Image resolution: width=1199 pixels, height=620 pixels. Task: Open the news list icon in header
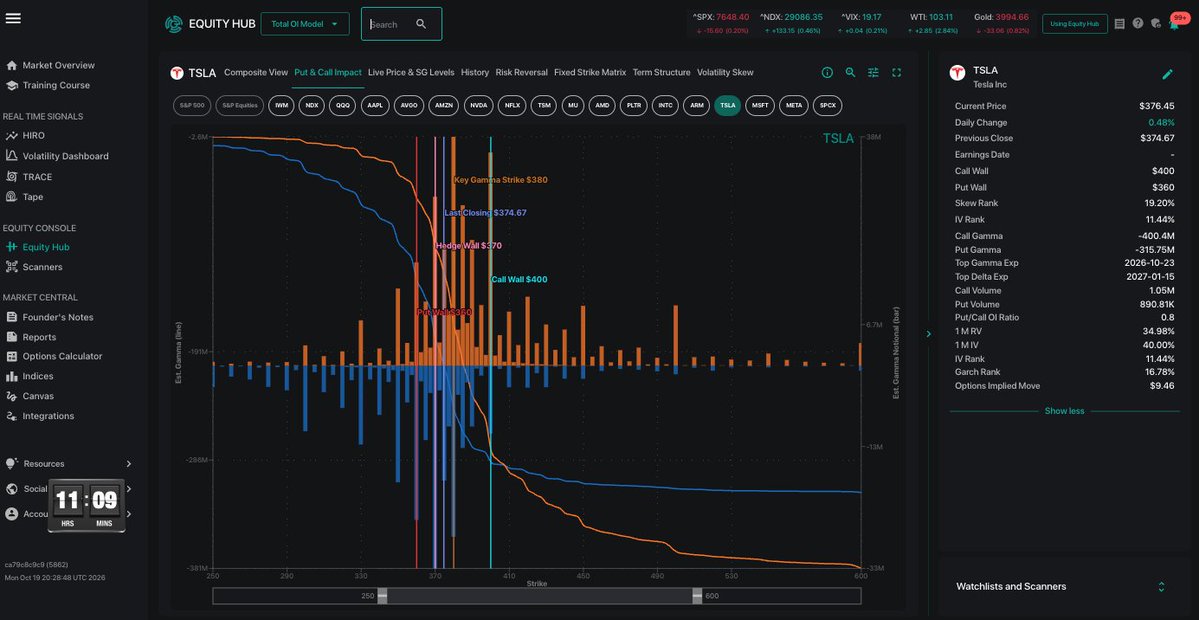pyautogui.click(x=1119, y=24)
